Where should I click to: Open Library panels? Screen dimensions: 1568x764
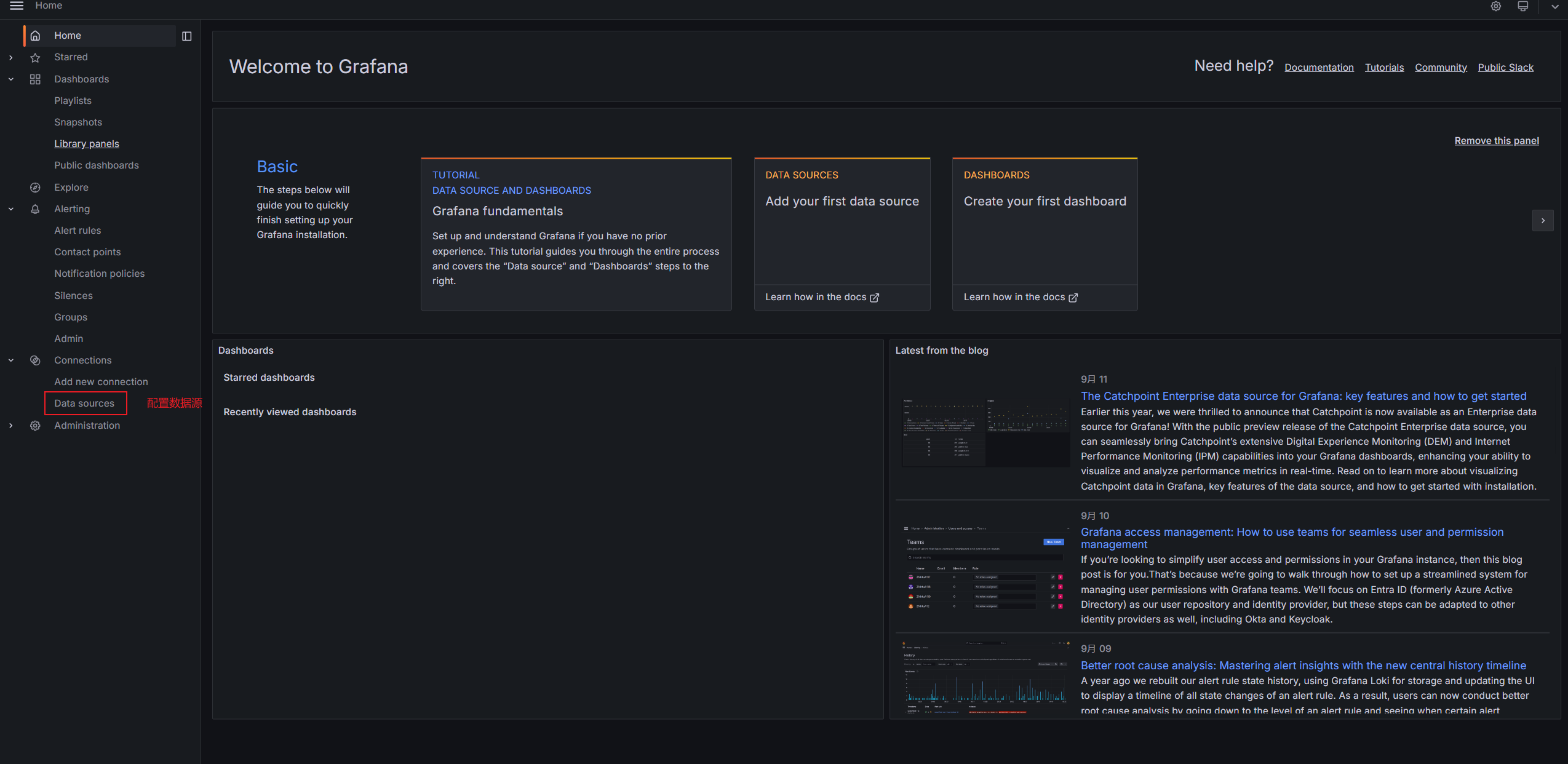87,144
